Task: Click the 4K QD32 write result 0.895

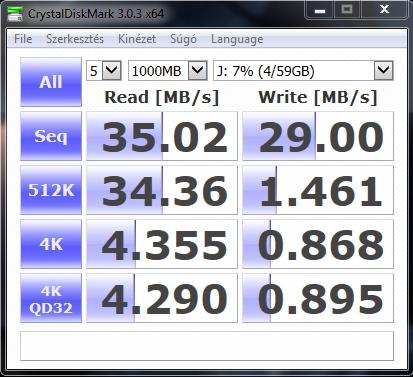Action: click(318, 298)
